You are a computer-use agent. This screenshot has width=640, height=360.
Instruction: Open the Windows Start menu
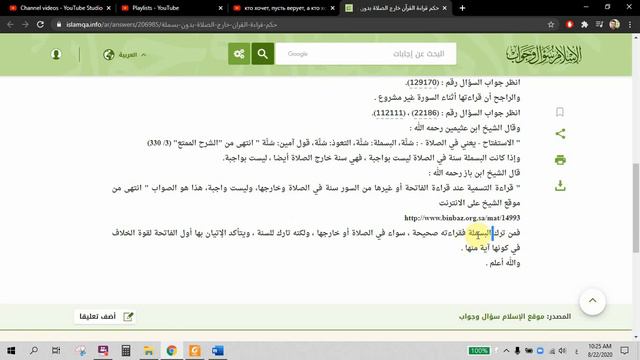coord(11,350)
